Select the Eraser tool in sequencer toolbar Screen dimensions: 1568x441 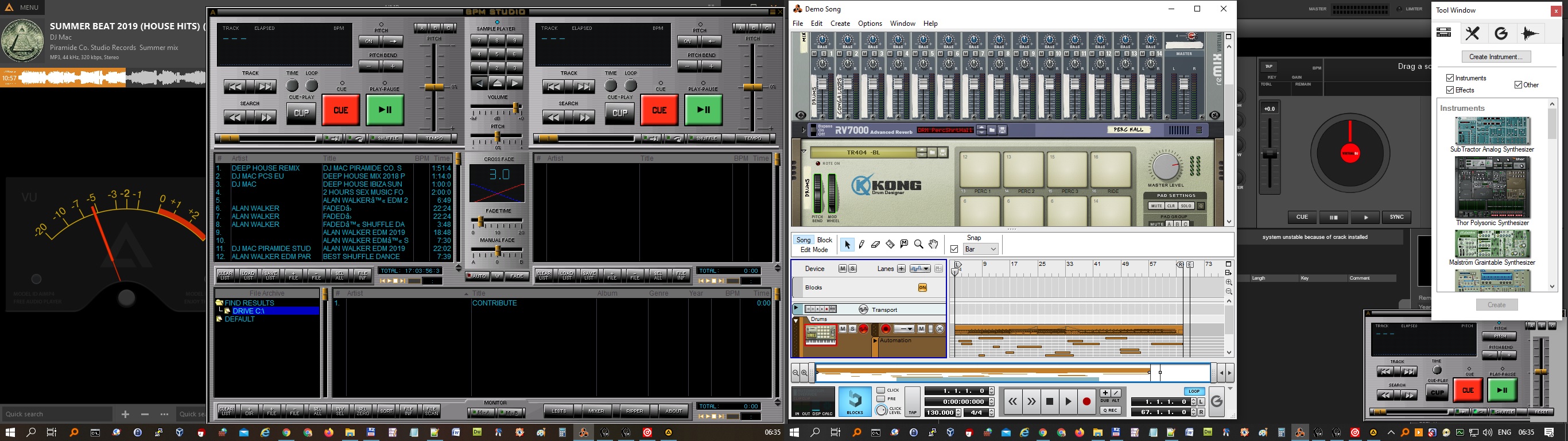(x=876, y=245)
